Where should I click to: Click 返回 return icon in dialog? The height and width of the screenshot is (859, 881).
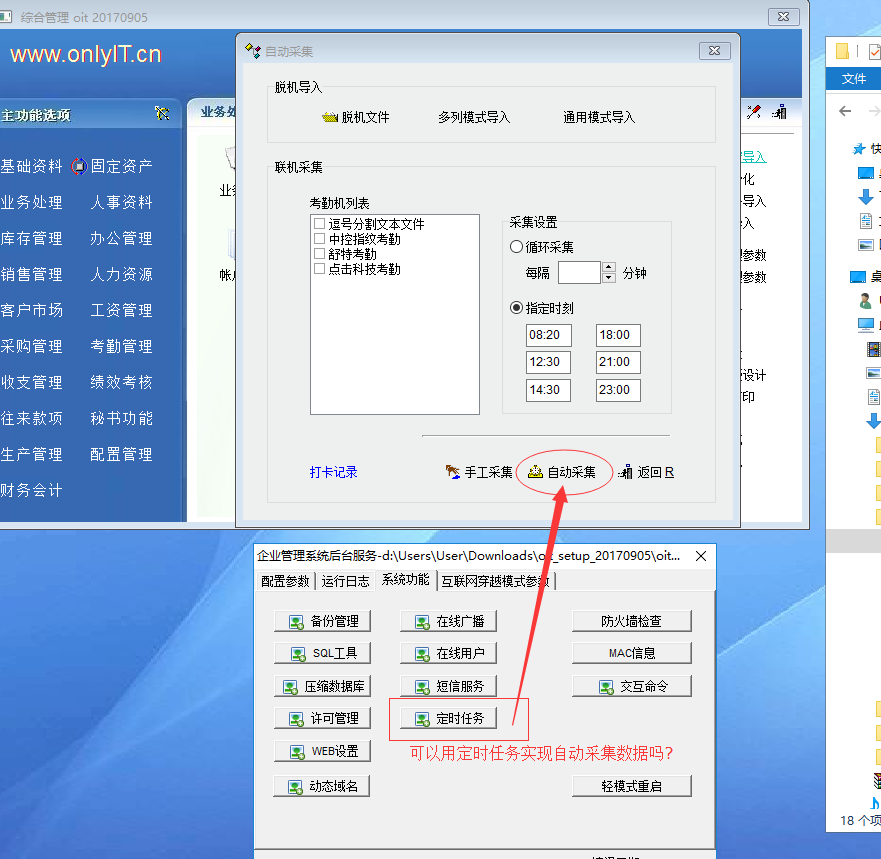click(626, 472)
